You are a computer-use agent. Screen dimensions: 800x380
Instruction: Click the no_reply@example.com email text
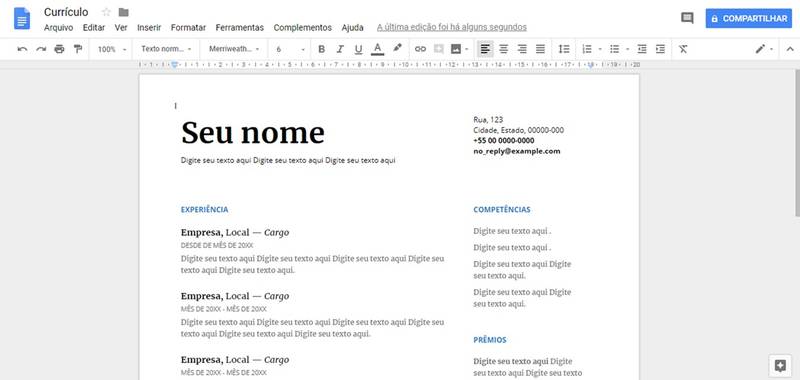[517, 151]
